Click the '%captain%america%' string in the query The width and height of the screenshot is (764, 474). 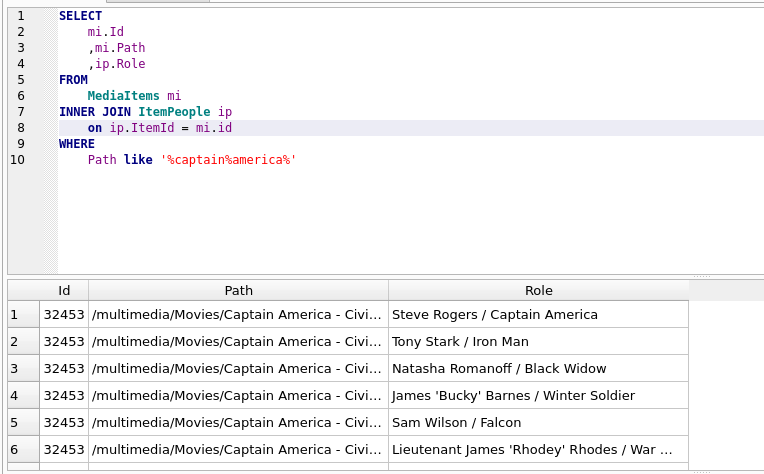(x=228, y=160)
